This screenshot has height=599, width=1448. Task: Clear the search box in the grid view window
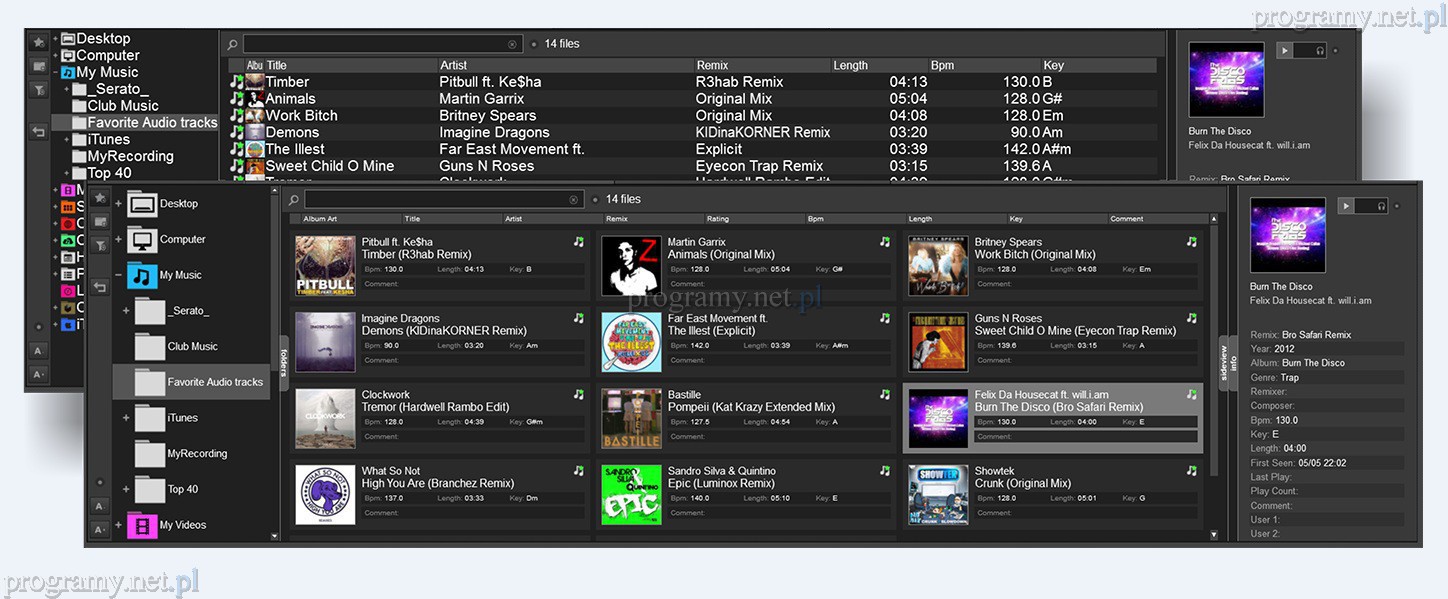[574, 200]
